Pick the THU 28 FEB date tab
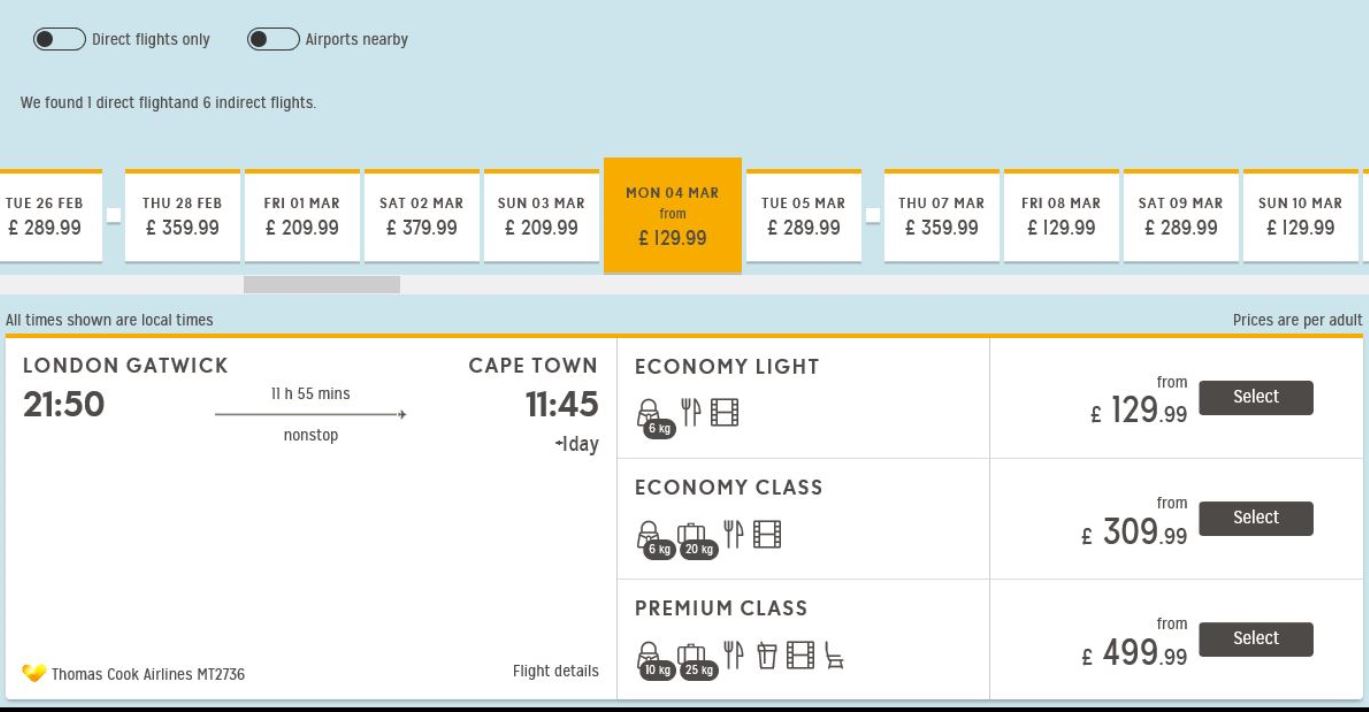 click(182, 216)
